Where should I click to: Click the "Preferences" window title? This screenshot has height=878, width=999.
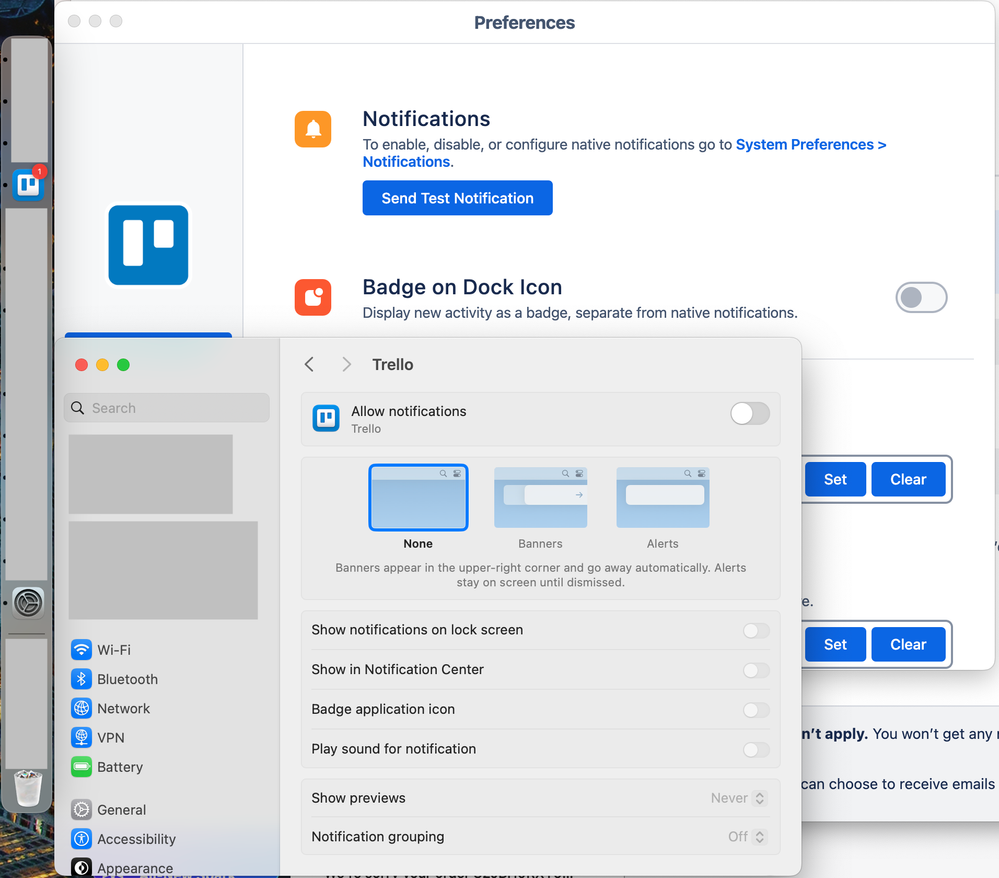click(524, 22)
